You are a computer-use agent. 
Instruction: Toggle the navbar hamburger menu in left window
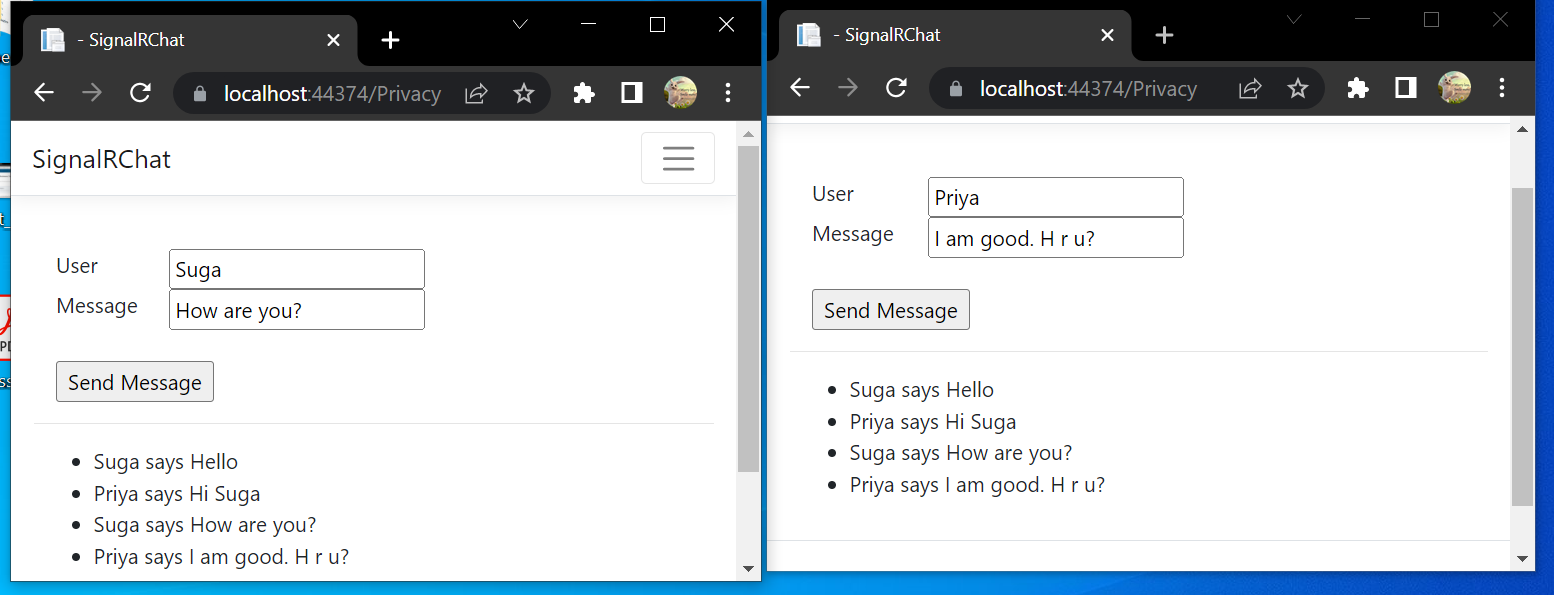pos(678,158)
